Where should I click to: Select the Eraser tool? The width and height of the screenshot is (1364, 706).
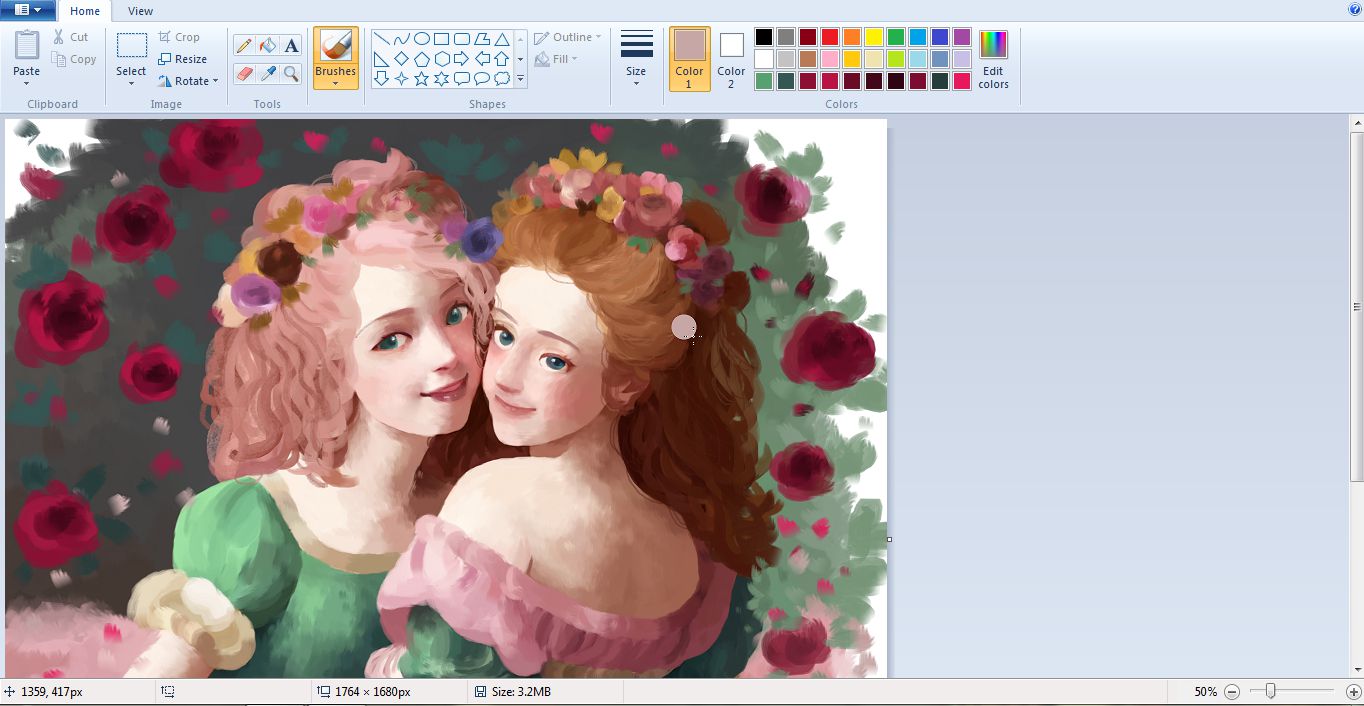(x=244, y=74)
